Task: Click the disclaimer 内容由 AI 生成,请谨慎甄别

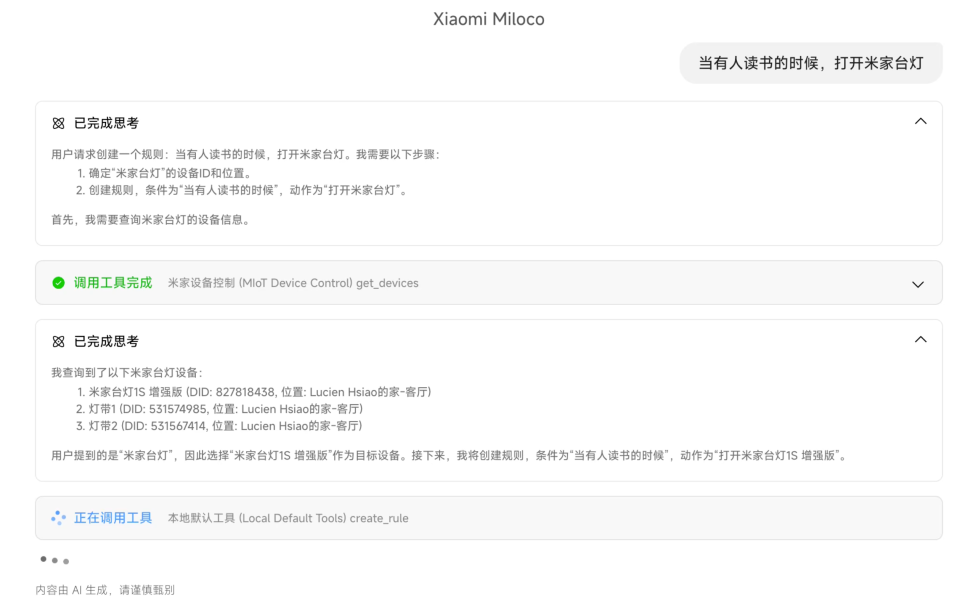Action: (105, 590)
